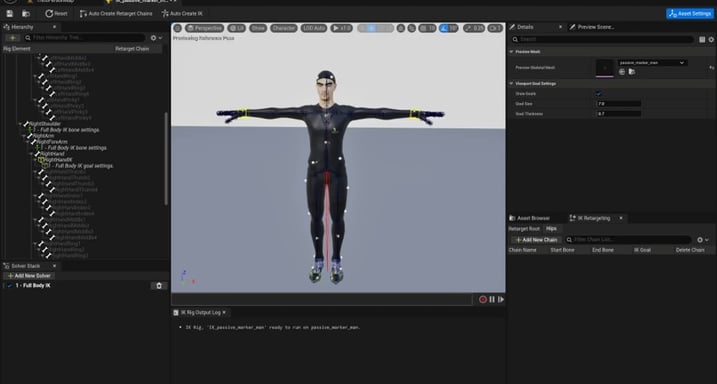Image resolution: width=717 pixels, height=384 pixels.
Task: Toggle the transform coordinate space icon
Action: coord(401,28)
